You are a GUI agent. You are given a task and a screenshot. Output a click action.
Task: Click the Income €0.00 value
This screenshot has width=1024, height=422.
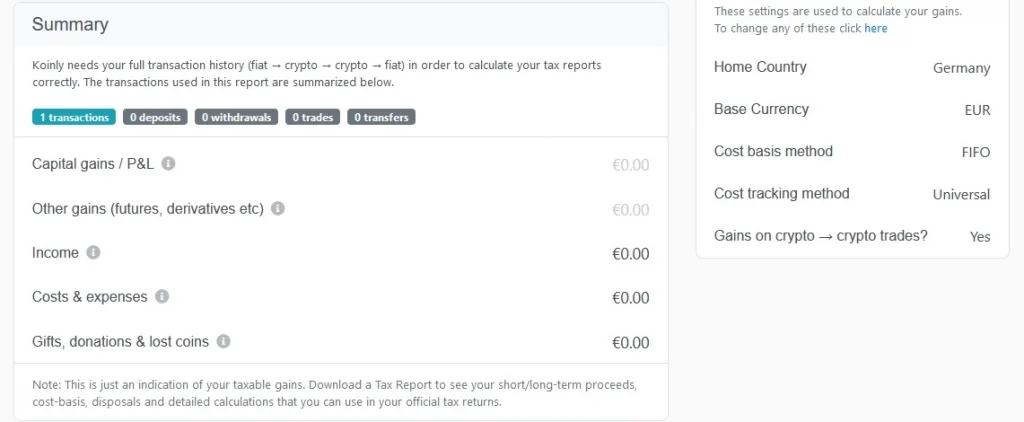tap(630, 254)
